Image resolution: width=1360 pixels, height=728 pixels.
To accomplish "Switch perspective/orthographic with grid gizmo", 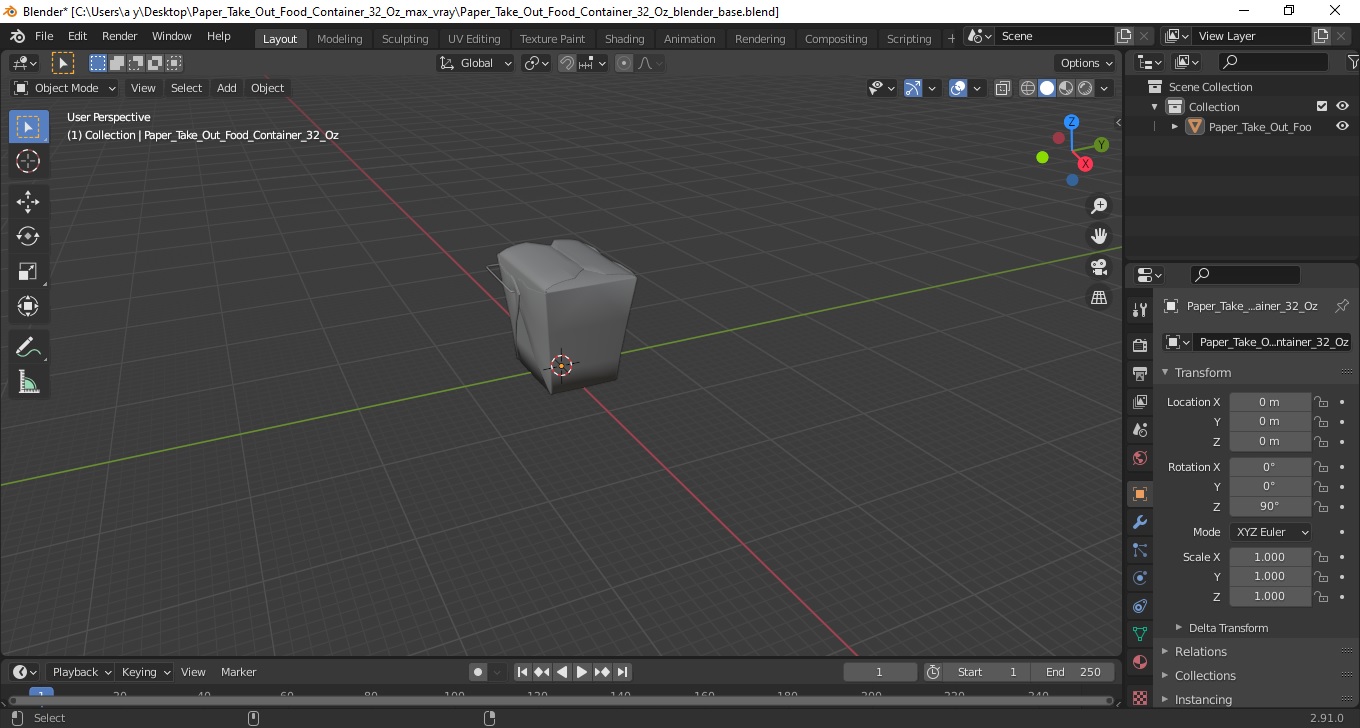I will coord(1099,298).
